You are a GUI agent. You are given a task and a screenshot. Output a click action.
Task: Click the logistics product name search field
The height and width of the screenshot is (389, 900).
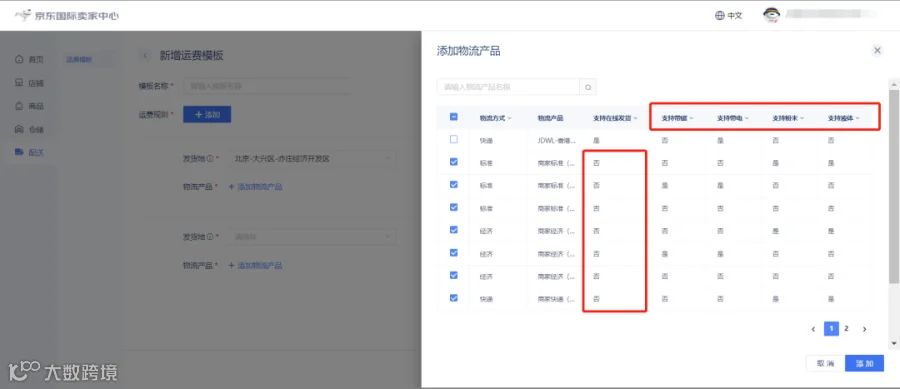(508, 87)
